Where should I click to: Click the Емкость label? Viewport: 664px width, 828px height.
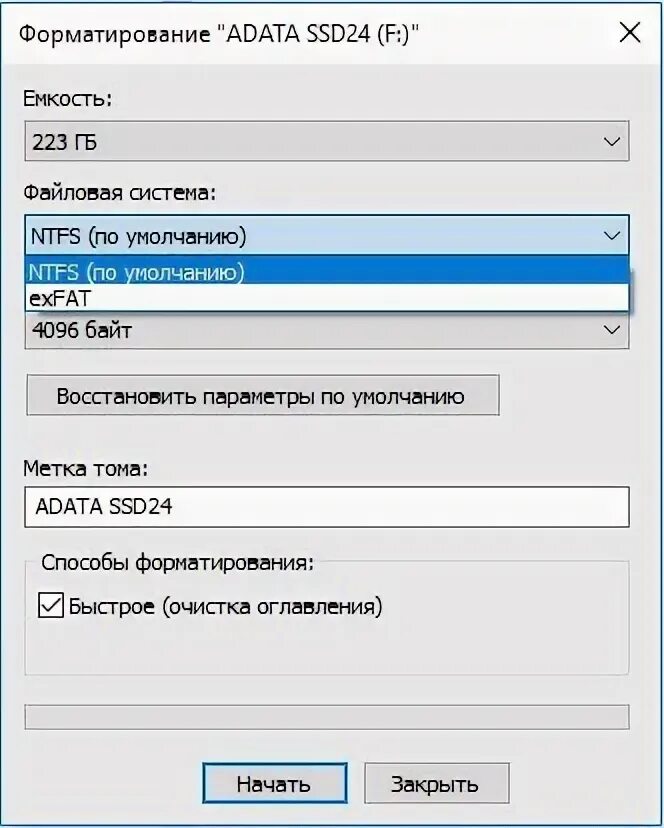click(68, 98)
